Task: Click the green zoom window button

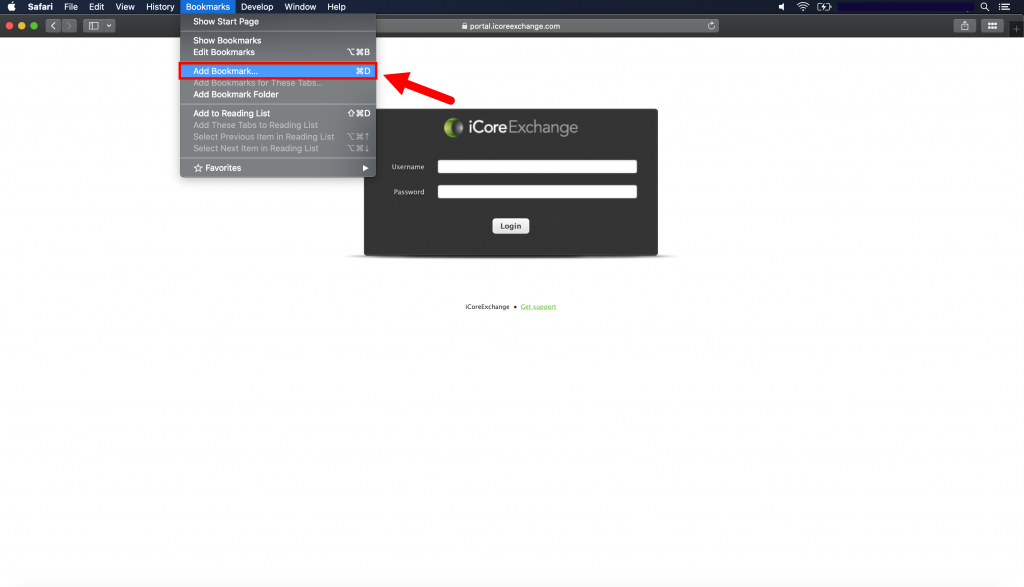Action: coord(34,25)
